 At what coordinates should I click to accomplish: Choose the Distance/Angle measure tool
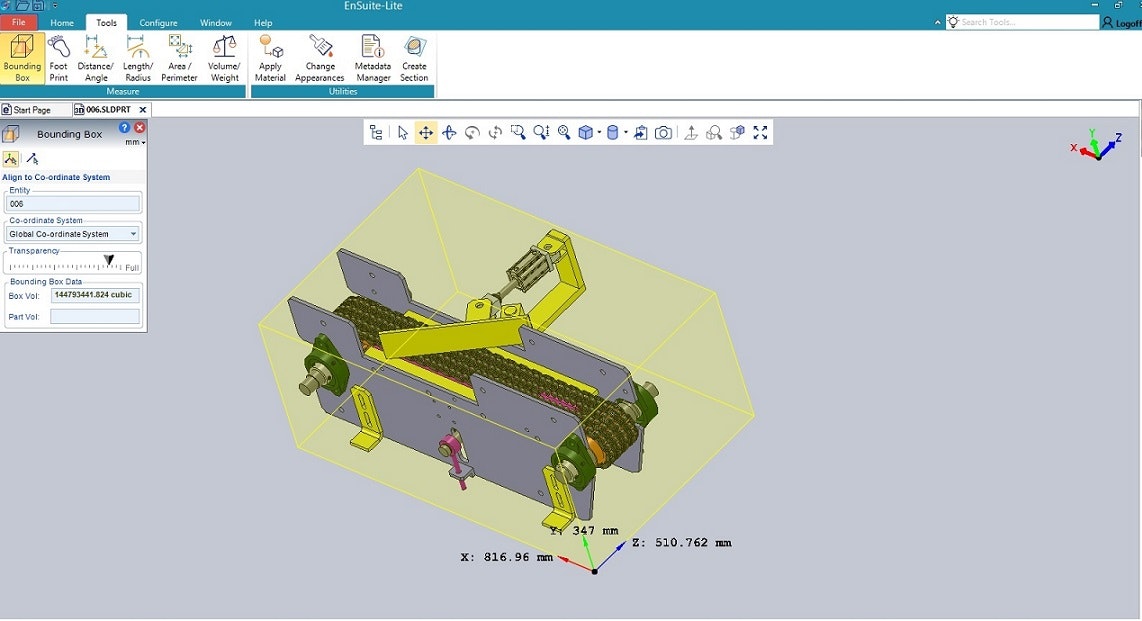click(x=95, y=58)
